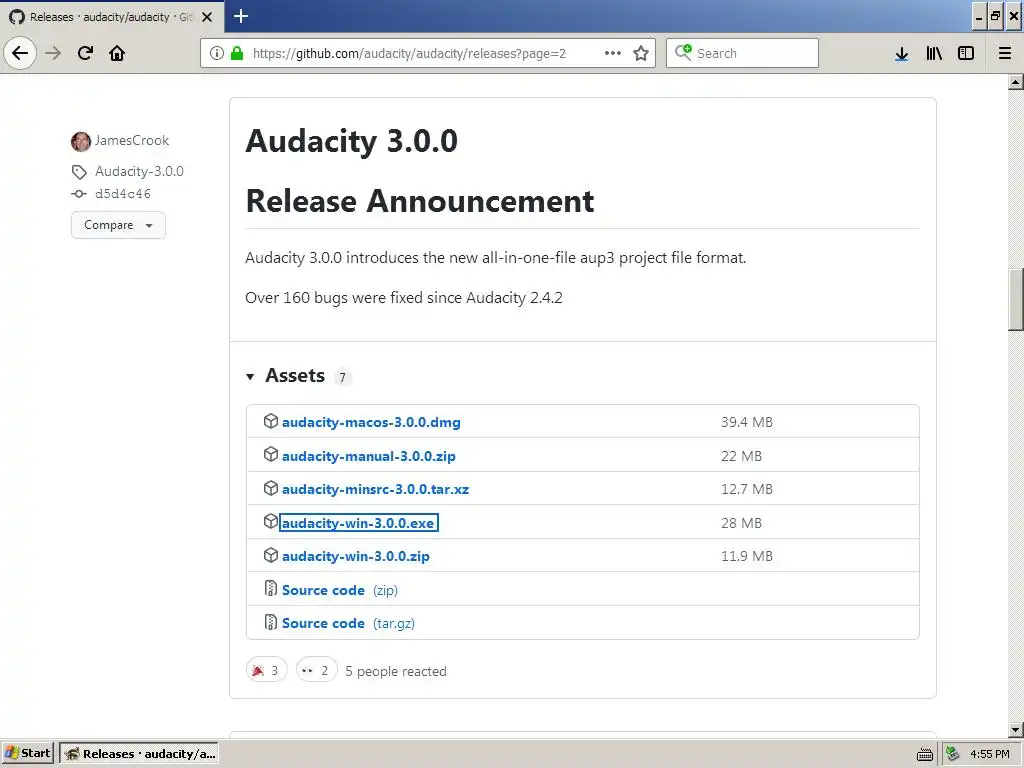Click the forward navigation arrow
1024x768 pixels.
[x=53, y=53]
